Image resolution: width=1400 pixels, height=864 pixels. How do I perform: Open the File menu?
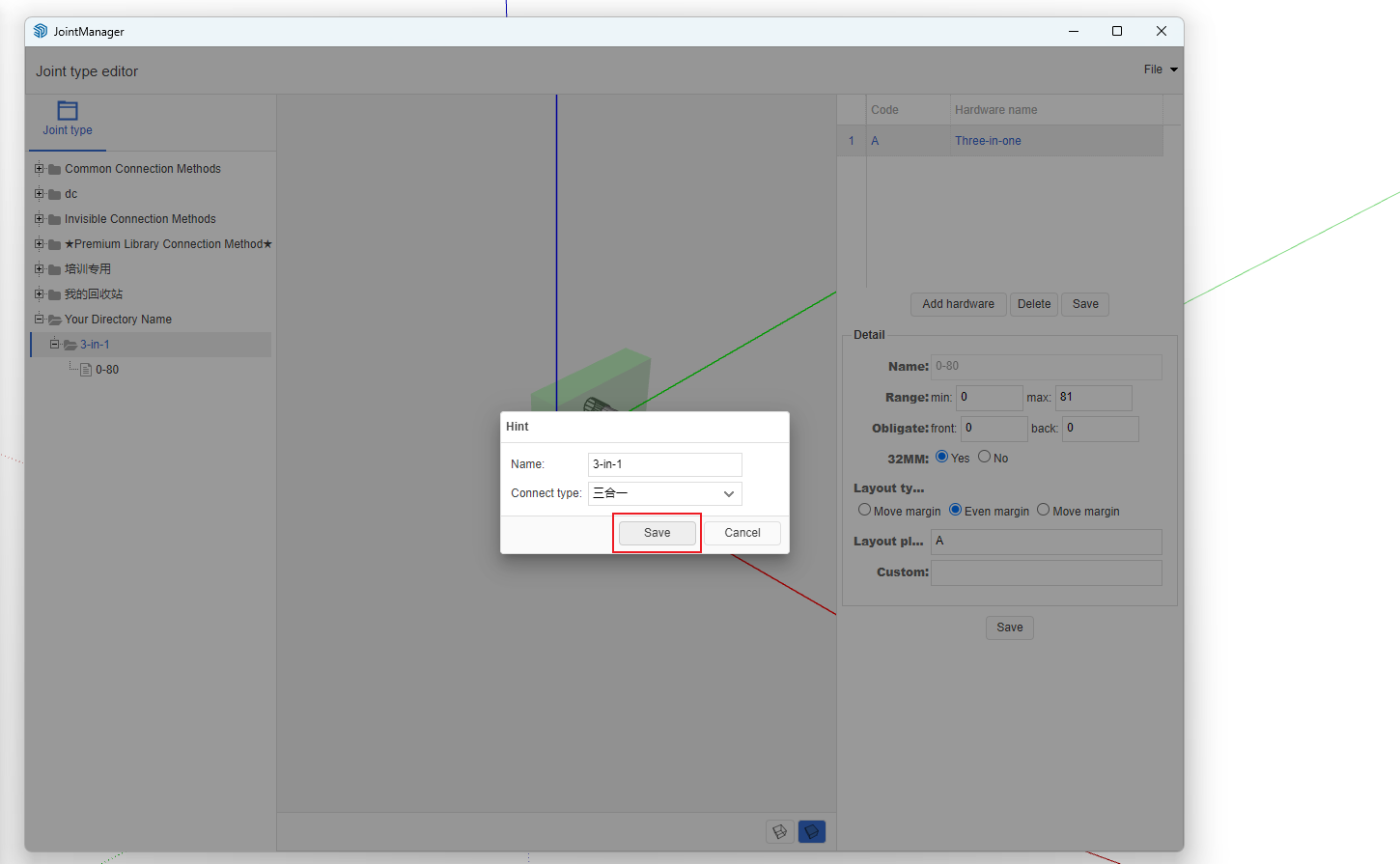tap(1160, 70)
